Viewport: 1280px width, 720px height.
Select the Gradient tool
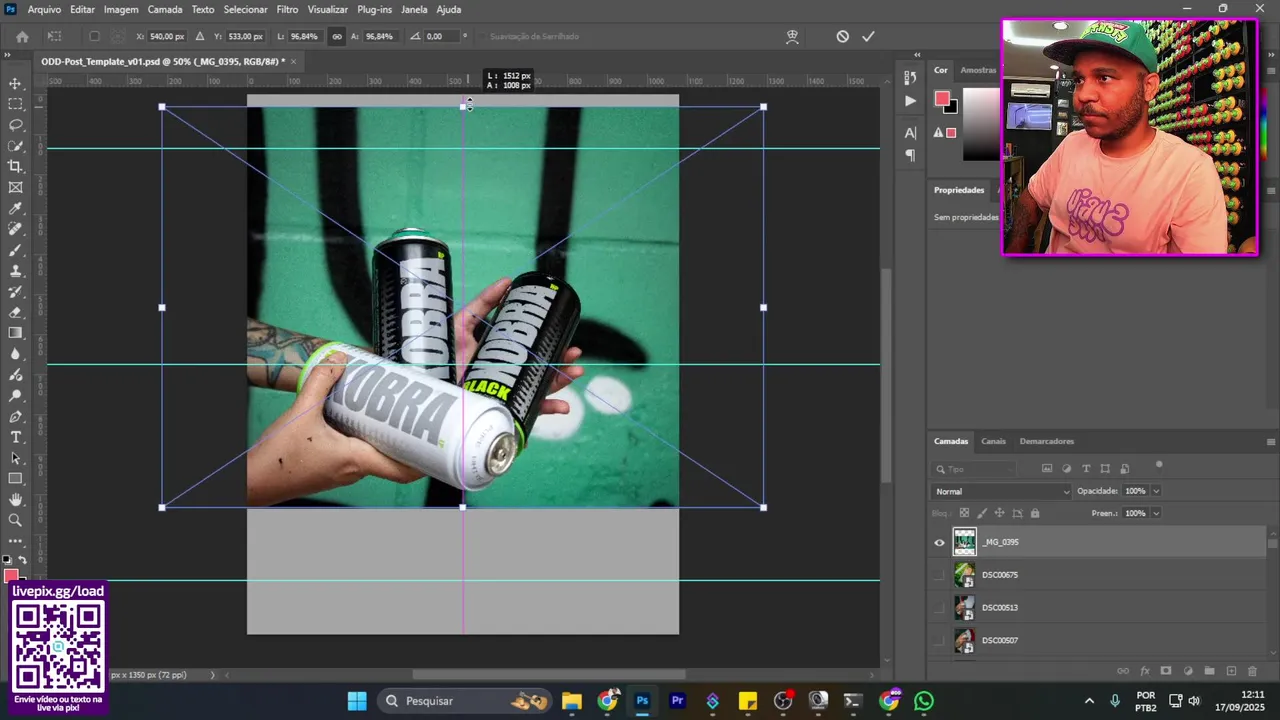(15, 333)
